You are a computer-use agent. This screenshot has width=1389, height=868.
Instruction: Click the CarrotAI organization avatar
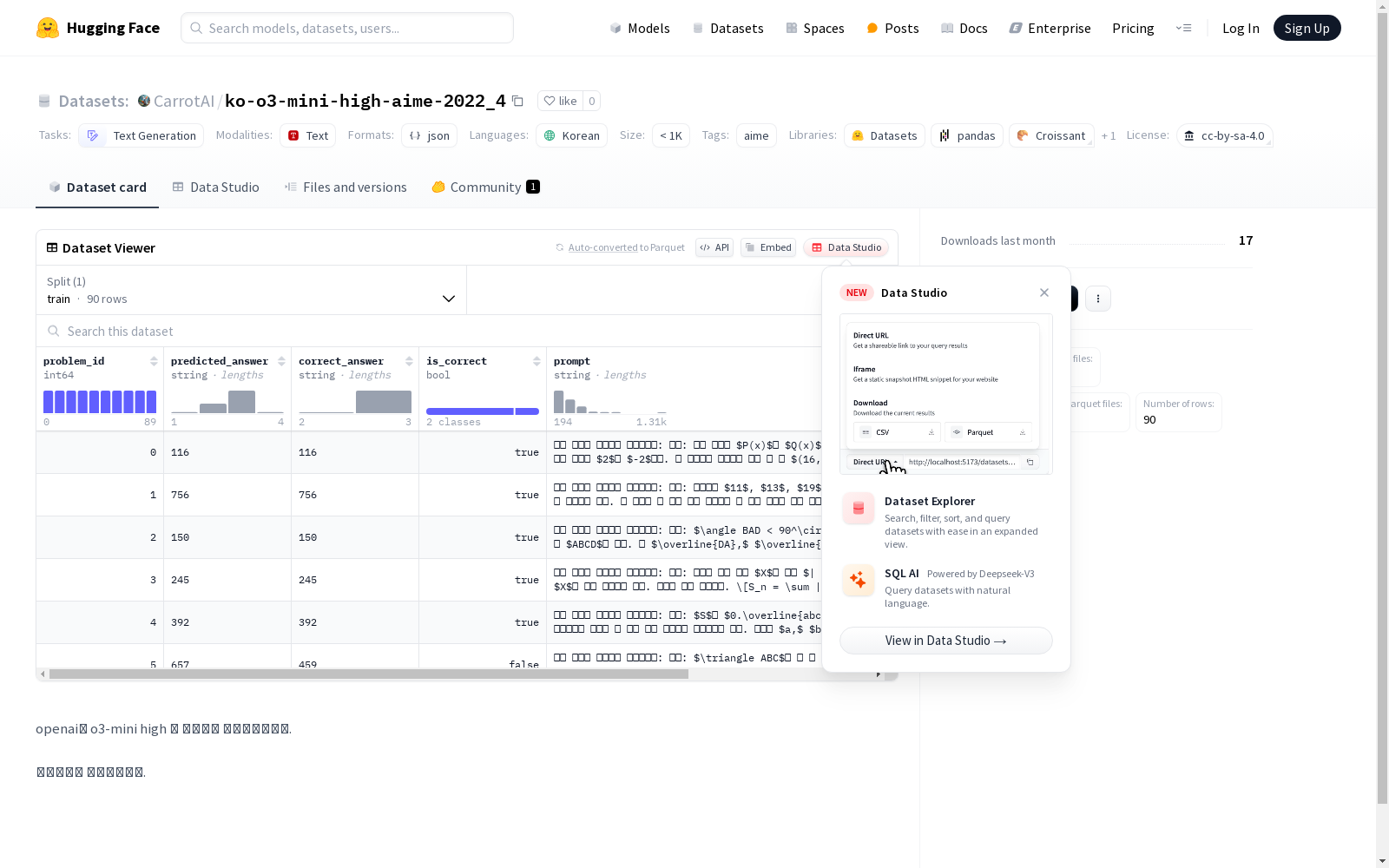pyautogui.click(x=144, y=101)
